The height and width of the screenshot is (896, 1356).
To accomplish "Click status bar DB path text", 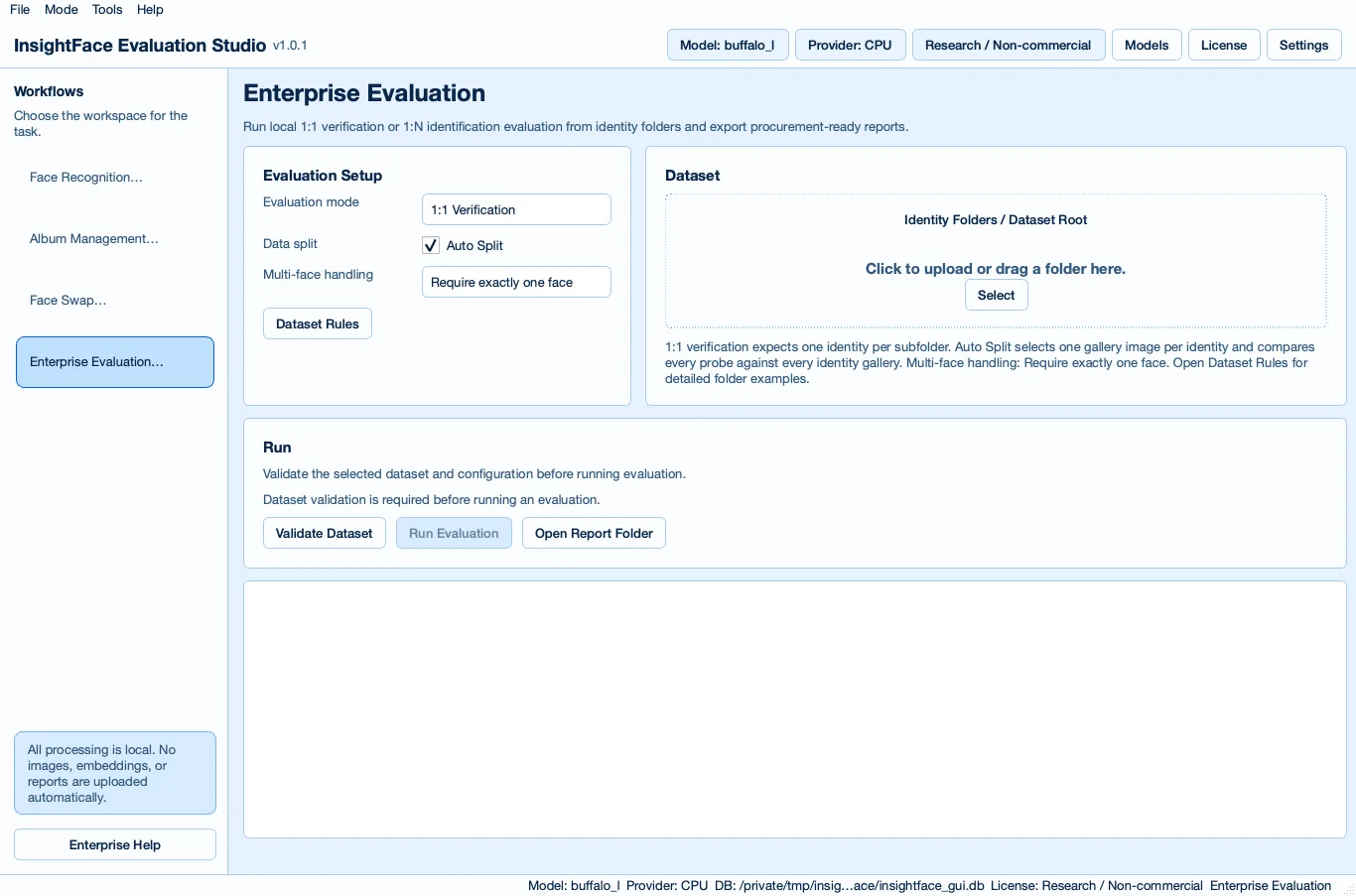I will pos(850,886).
